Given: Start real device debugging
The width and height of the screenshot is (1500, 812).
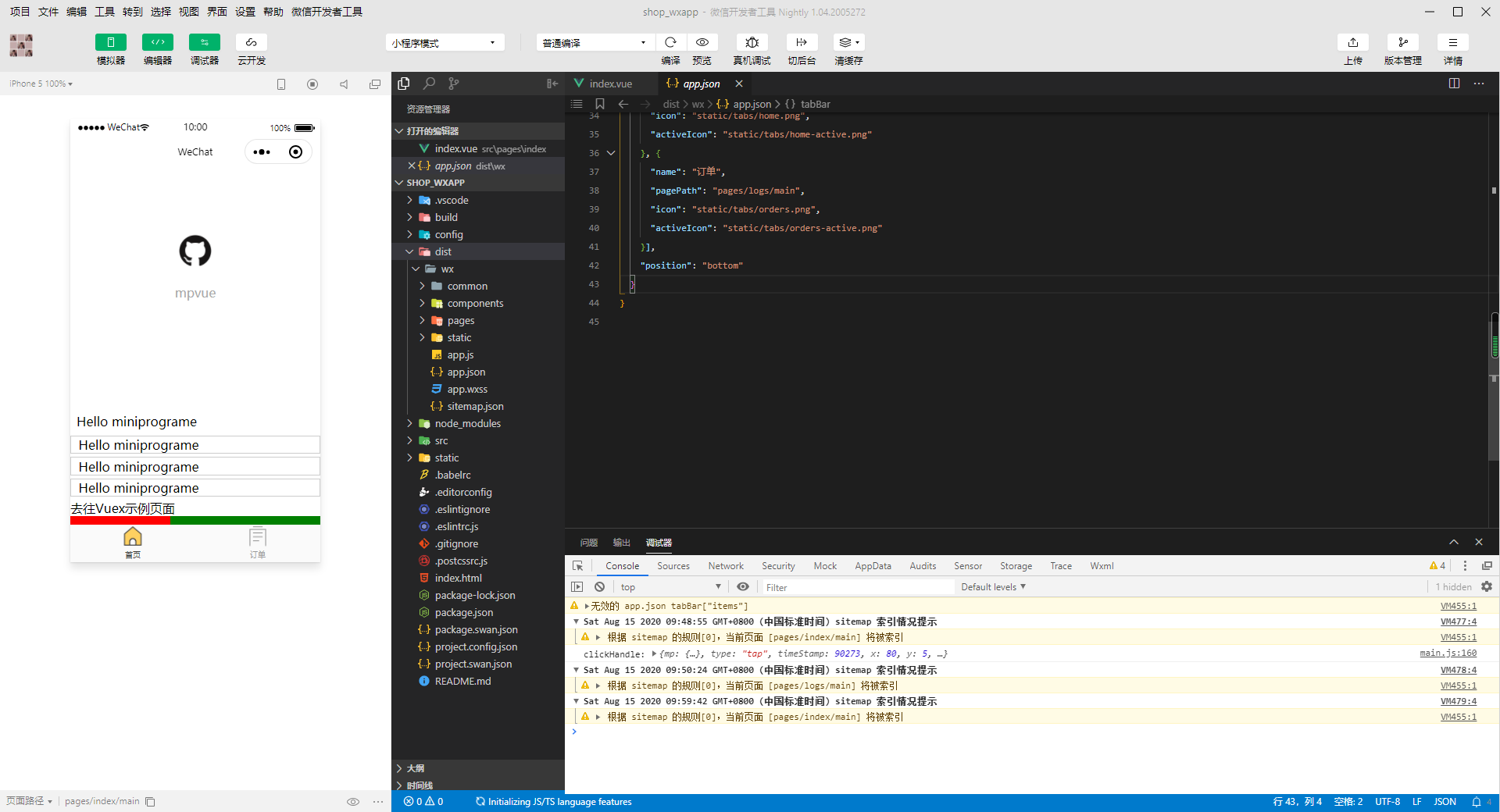Looking at the screenshot, I should [x=752, y=42].
